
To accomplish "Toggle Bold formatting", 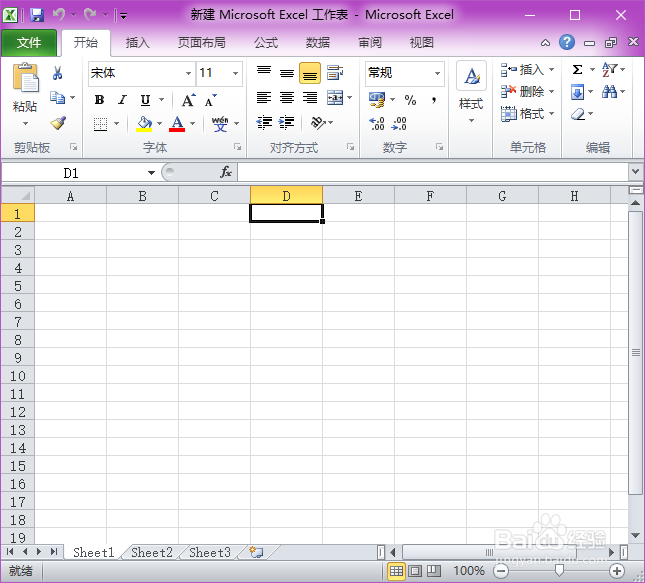I will pyautogui.click(x=100, y=100).
